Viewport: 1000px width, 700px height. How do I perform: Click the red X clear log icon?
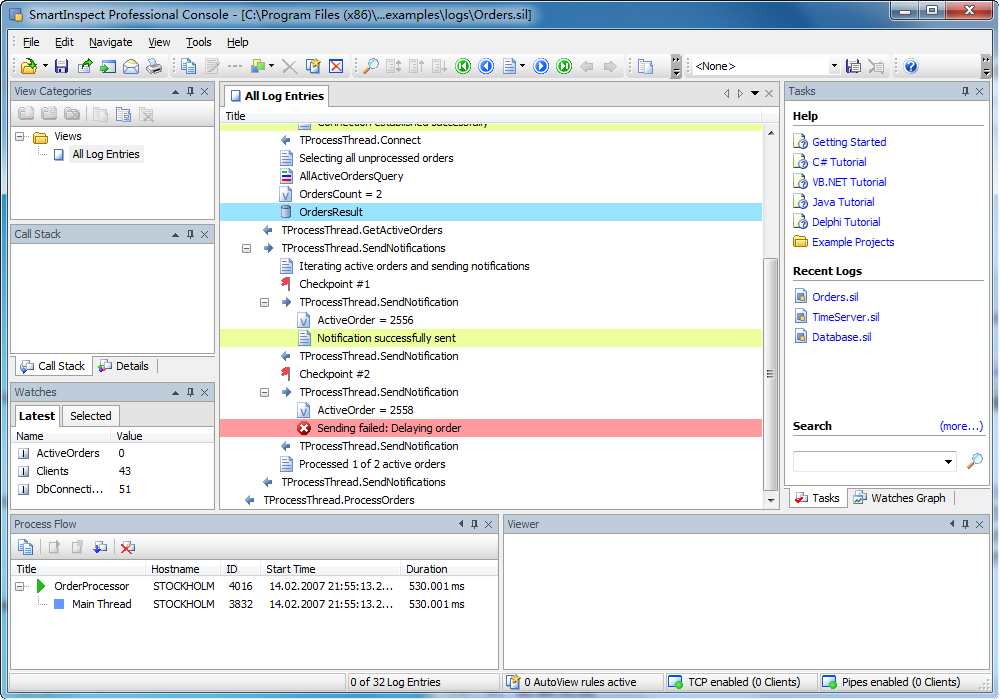336,67
